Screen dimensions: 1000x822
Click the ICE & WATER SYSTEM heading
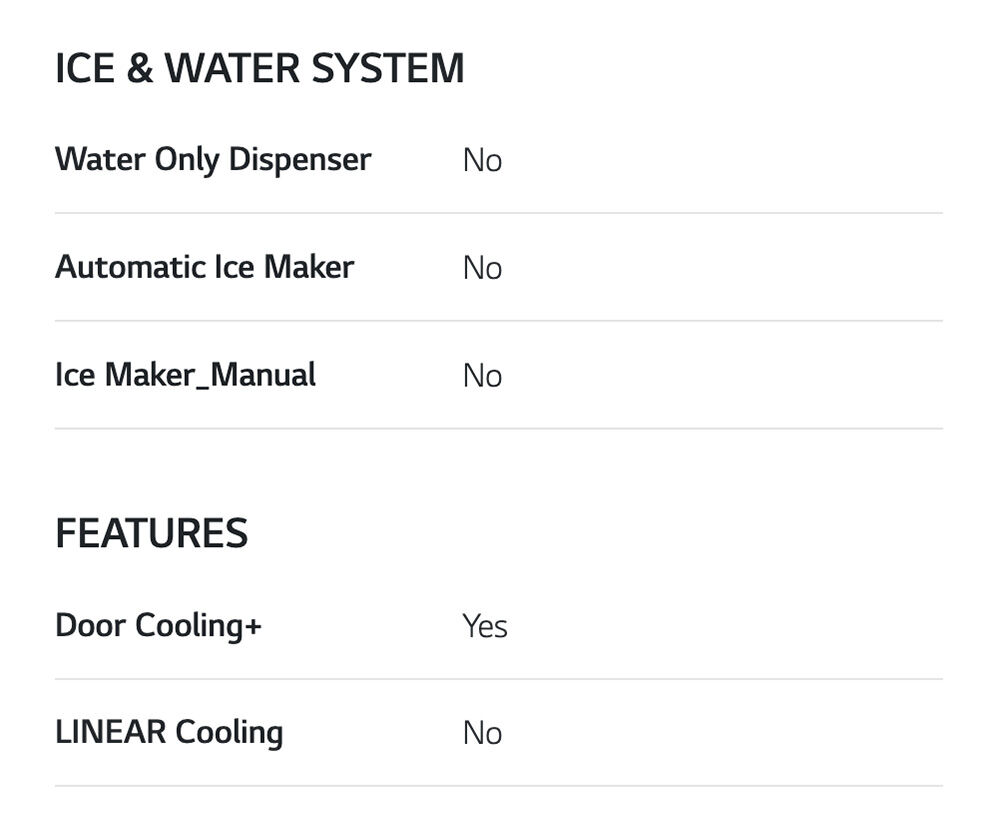(x=259, y=69)
